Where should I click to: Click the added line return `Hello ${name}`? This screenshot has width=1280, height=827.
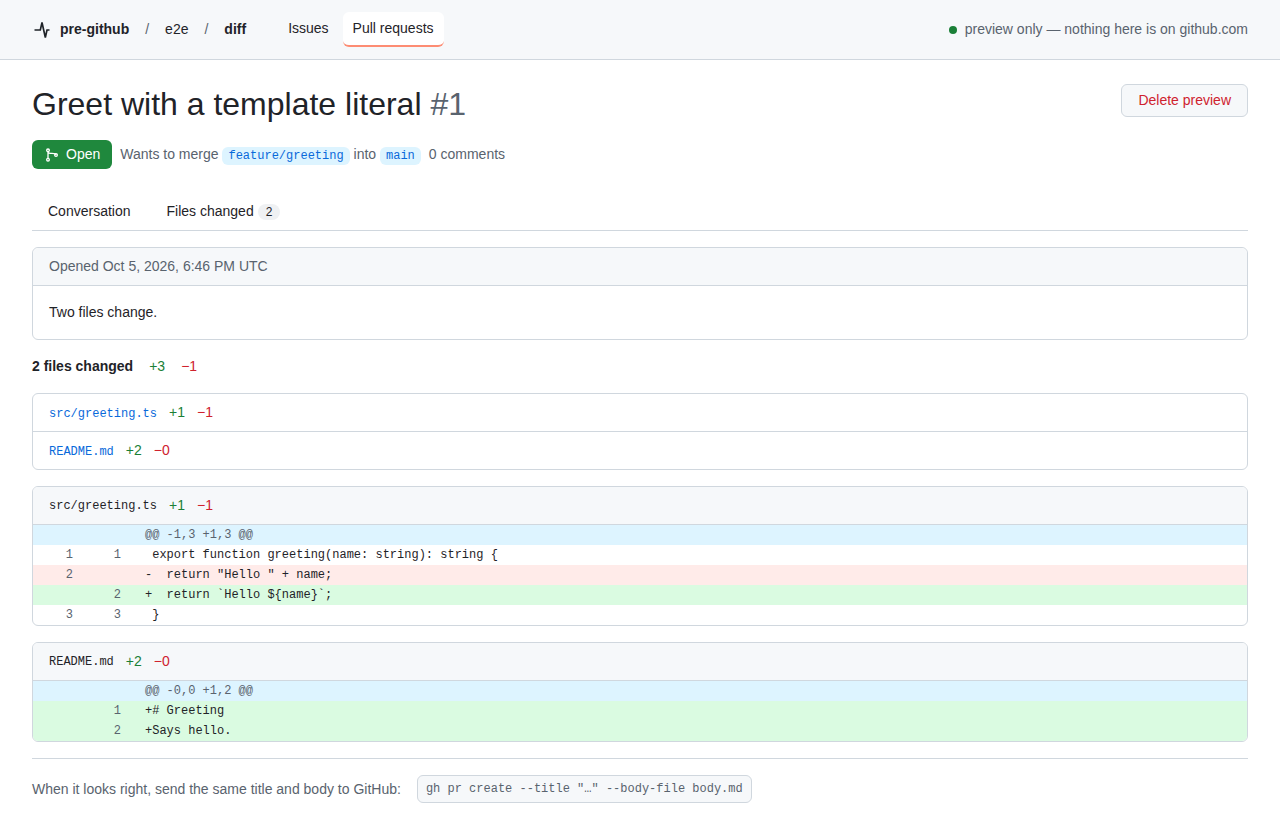(x=640, y=594)
